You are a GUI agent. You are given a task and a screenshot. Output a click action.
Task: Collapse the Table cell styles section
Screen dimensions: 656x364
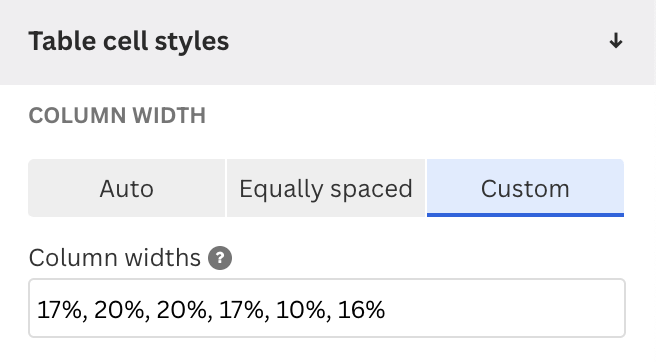tap(615, 41)
